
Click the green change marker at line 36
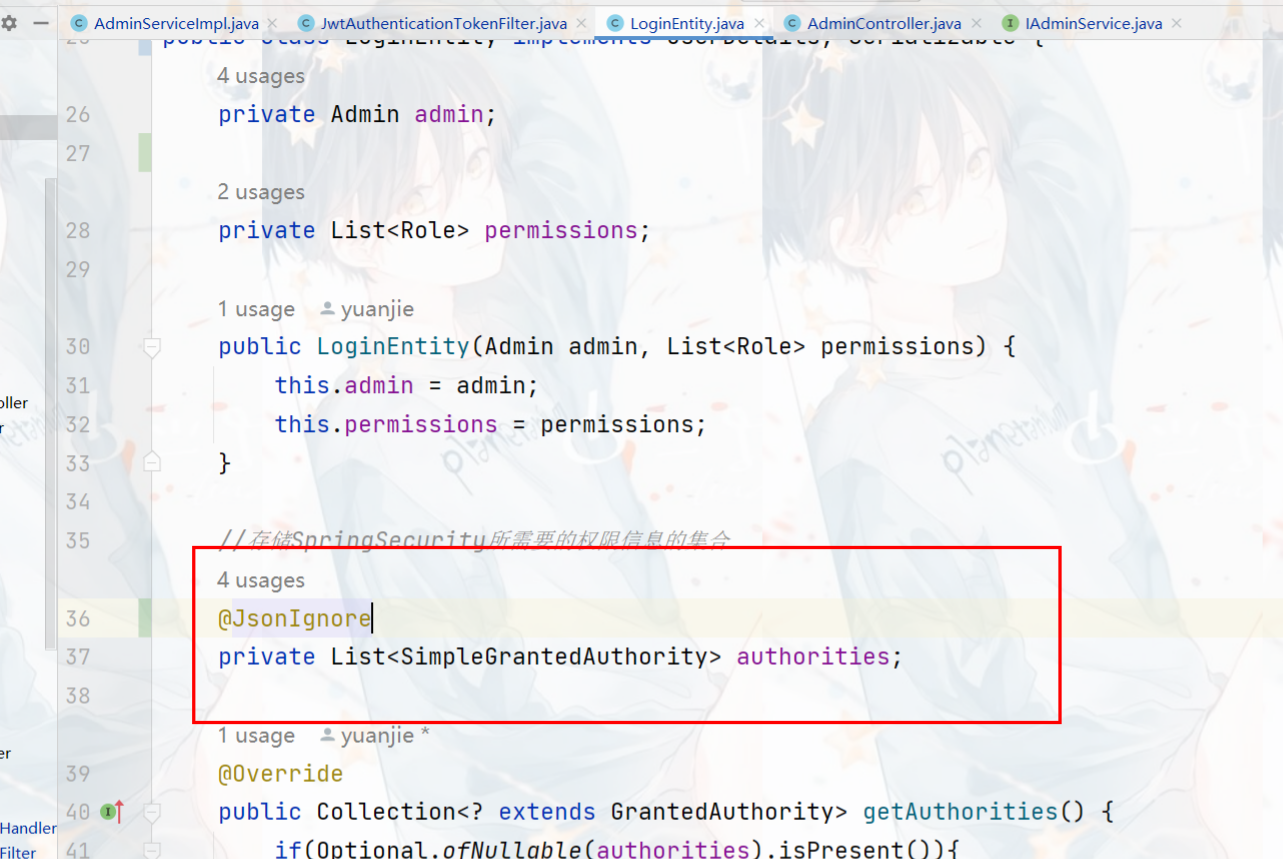tap(145, 619)
